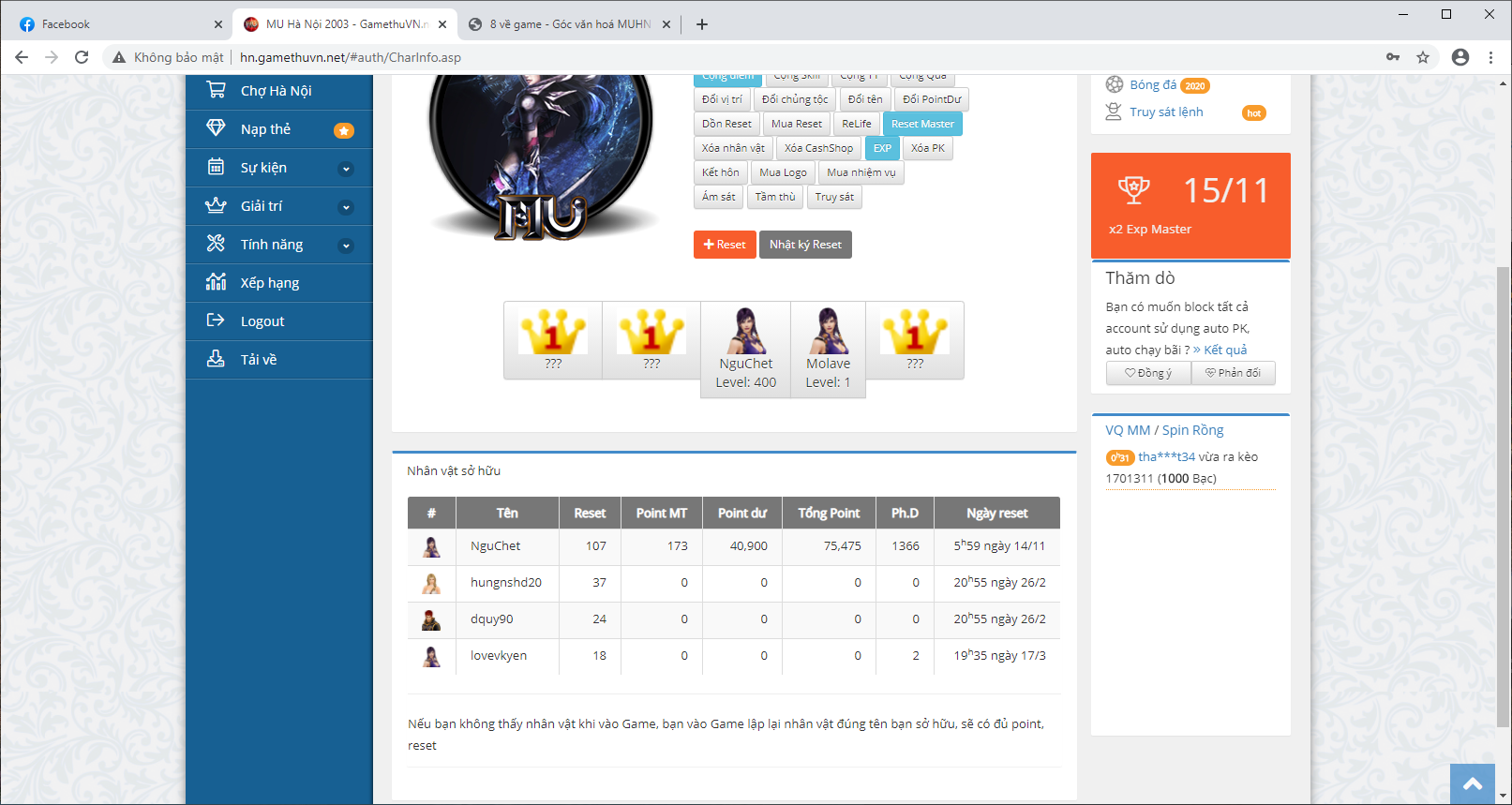Click the Nạp thẻ diamond icon
The height and width of the screenshot is (805, 1512).
[x=216, y=128]
